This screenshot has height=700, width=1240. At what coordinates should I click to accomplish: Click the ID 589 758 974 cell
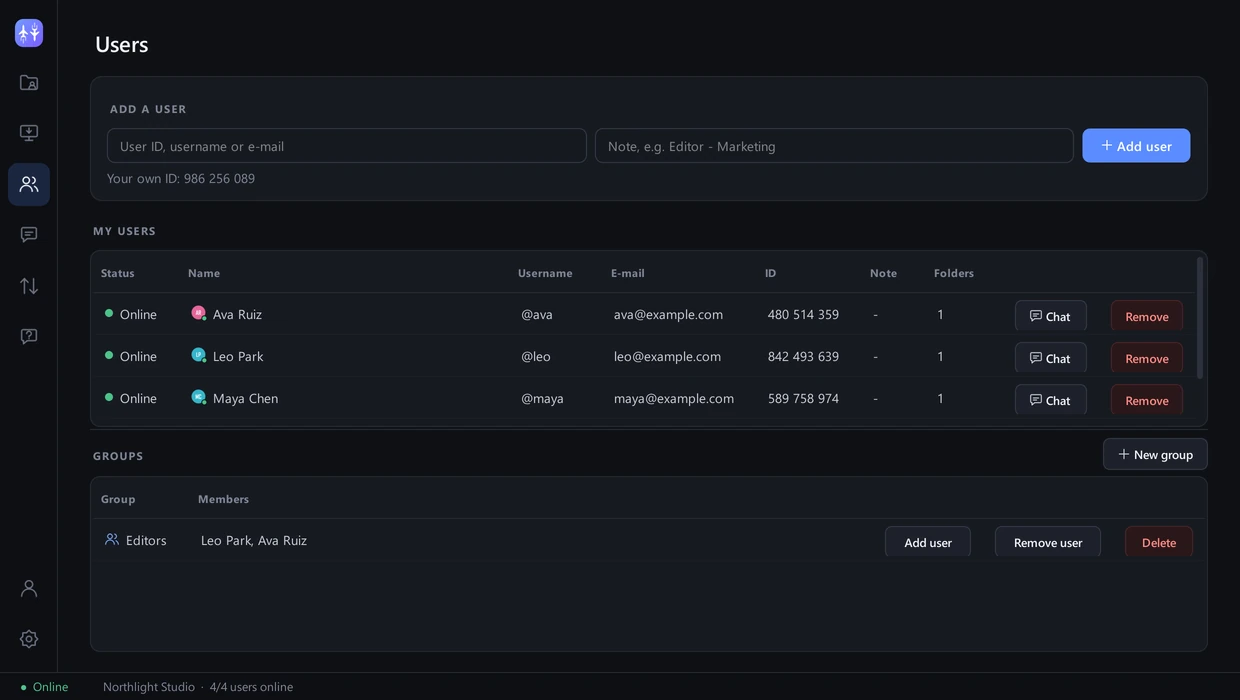pos(803,398)
